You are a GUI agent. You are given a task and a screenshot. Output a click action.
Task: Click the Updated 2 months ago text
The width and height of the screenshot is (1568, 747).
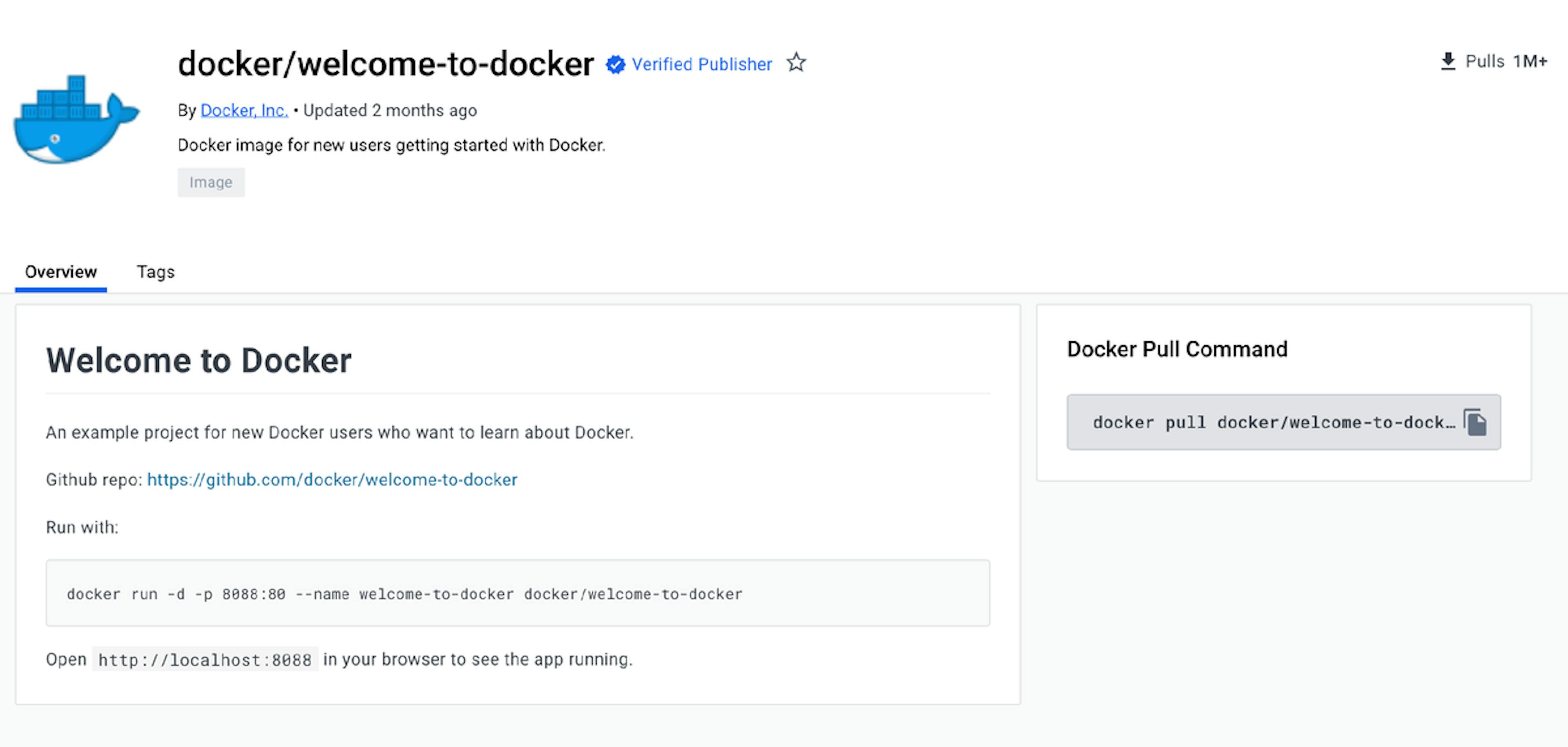pos(390,110)
